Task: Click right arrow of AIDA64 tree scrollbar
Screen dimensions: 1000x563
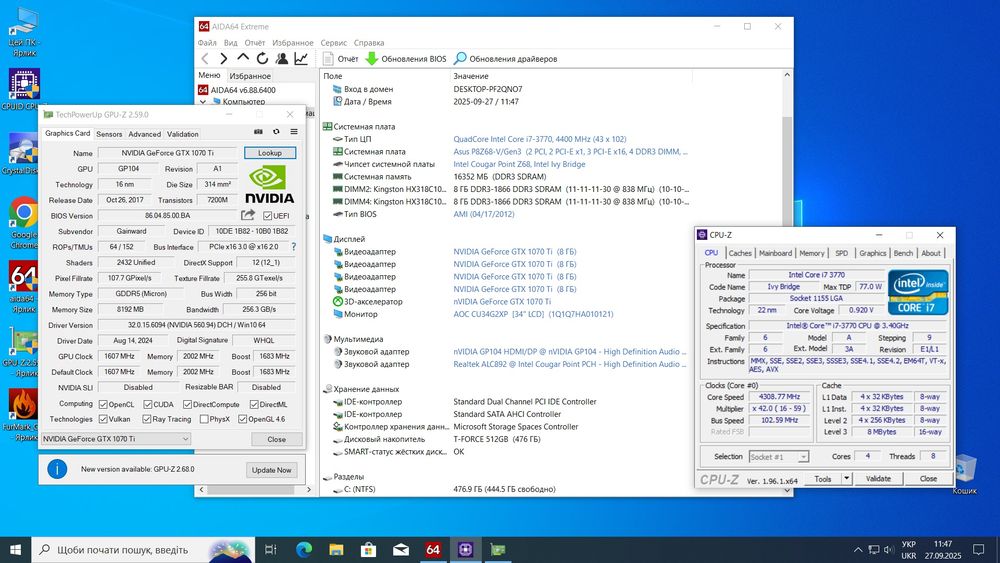Action: 309,490
